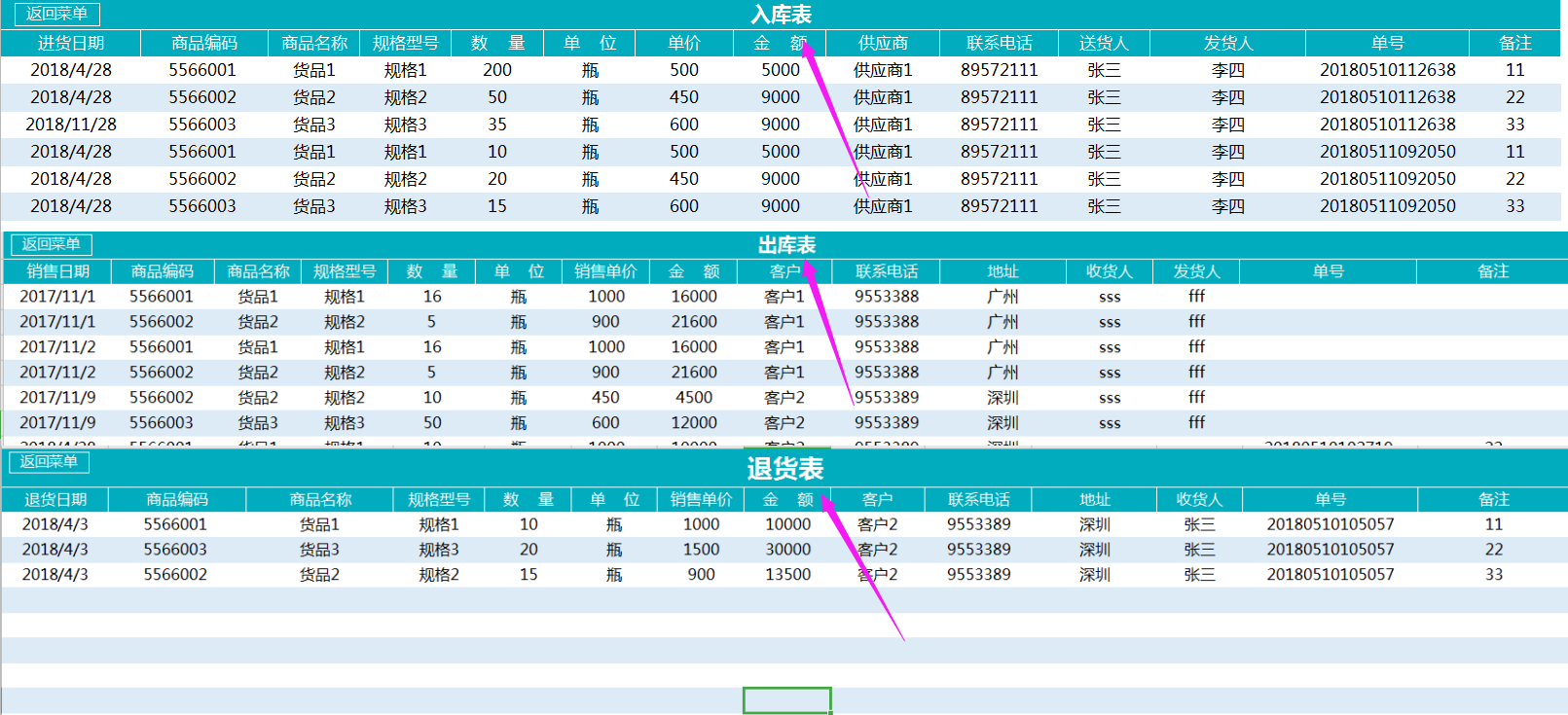Select the 出库表 title
Screen dimensions: 1568x715
coord(786,245)
